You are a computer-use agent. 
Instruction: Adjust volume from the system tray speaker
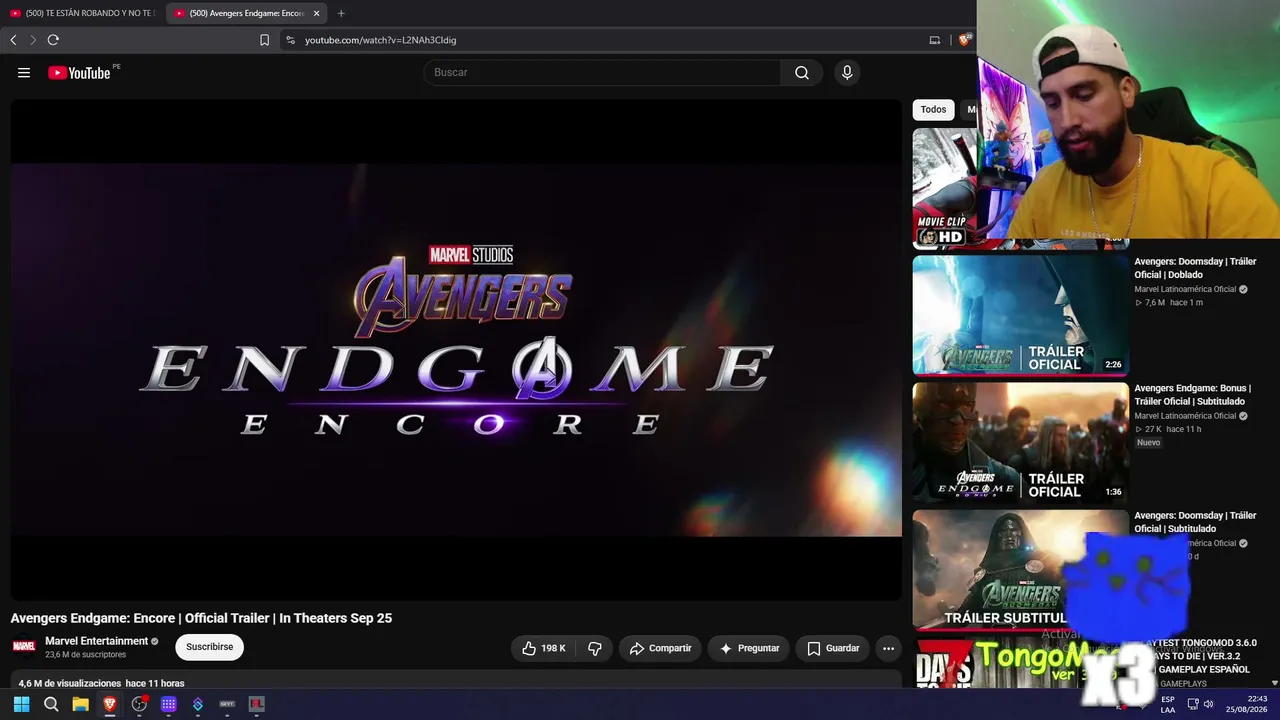tap(1209, 704)
